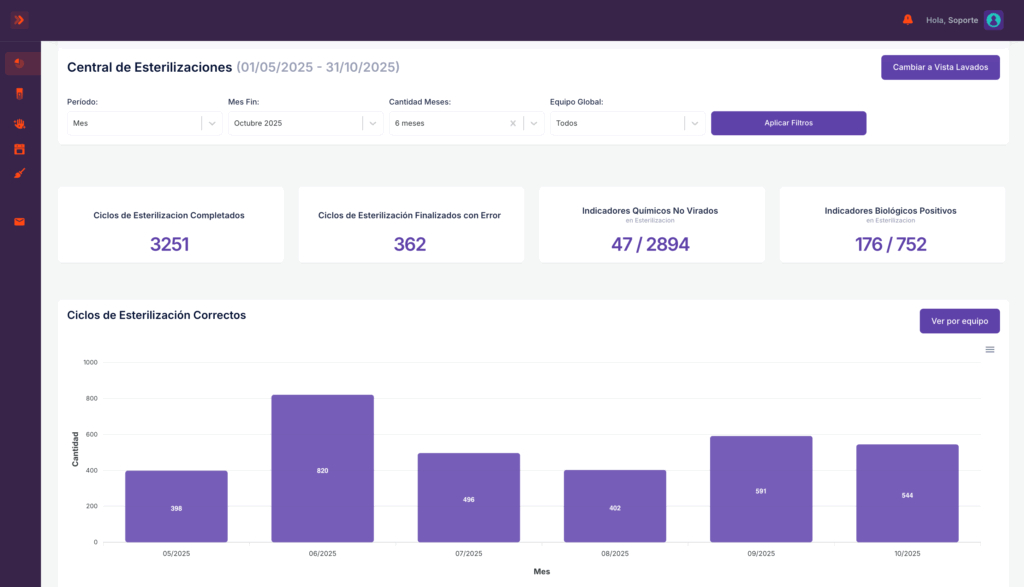Open the sterilizer oven sidebar icon

[x=20, y=150]
